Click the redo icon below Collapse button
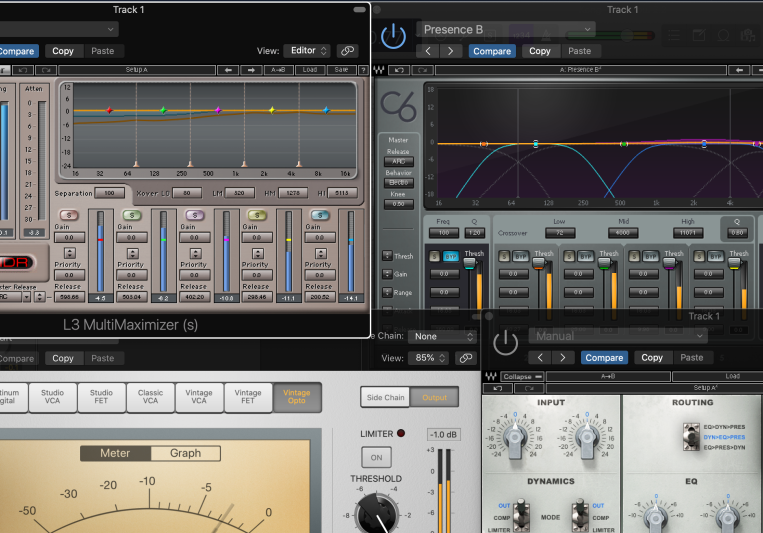763x533 pixels. (529, 388)
